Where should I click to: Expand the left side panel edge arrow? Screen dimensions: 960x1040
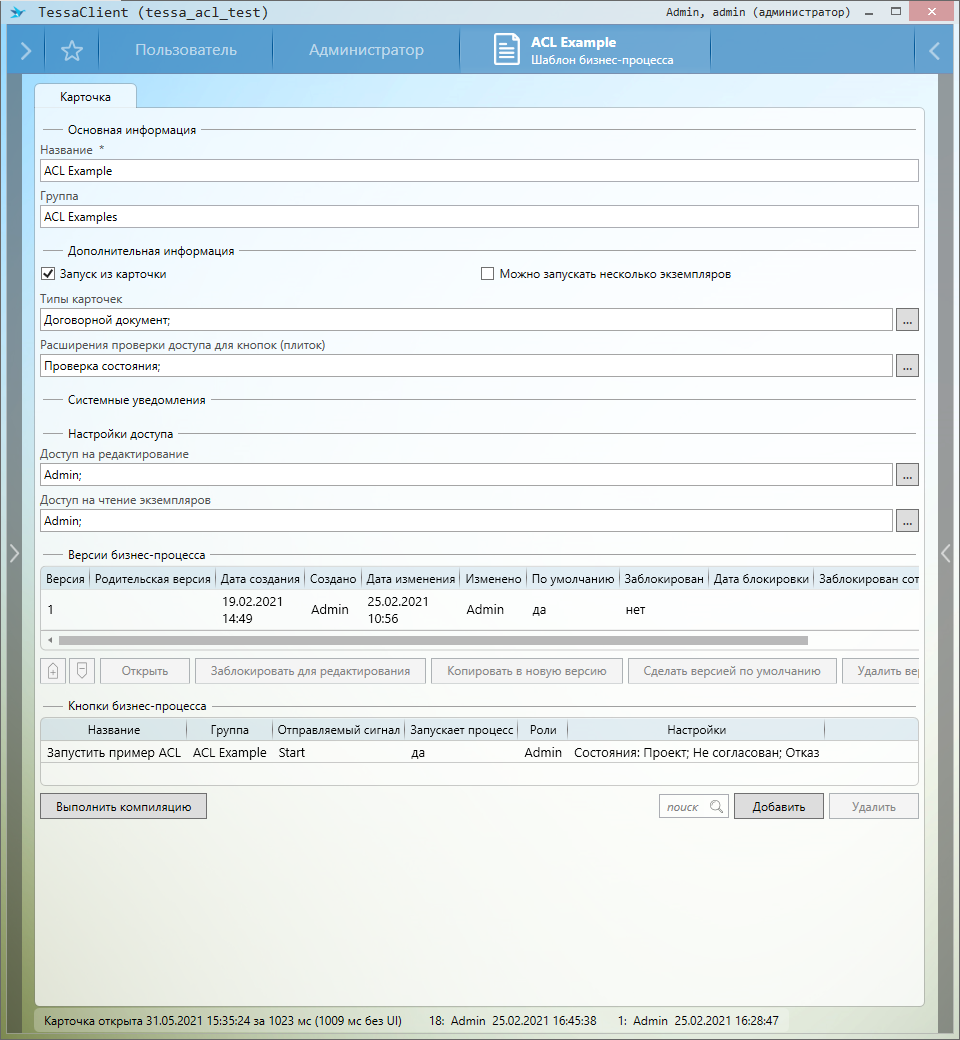coord(13,553)
